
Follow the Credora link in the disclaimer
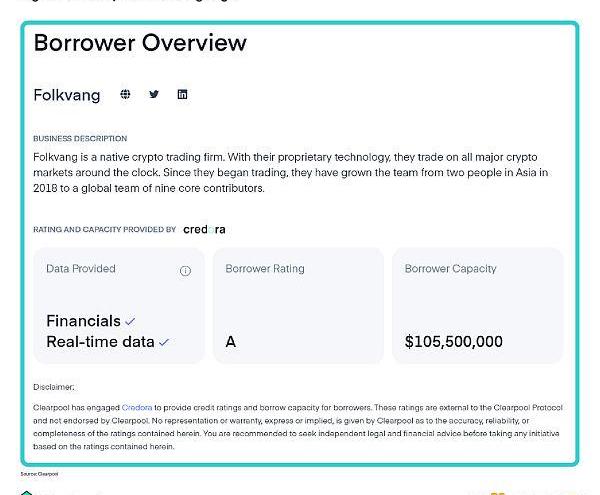(x=137, y=408)
